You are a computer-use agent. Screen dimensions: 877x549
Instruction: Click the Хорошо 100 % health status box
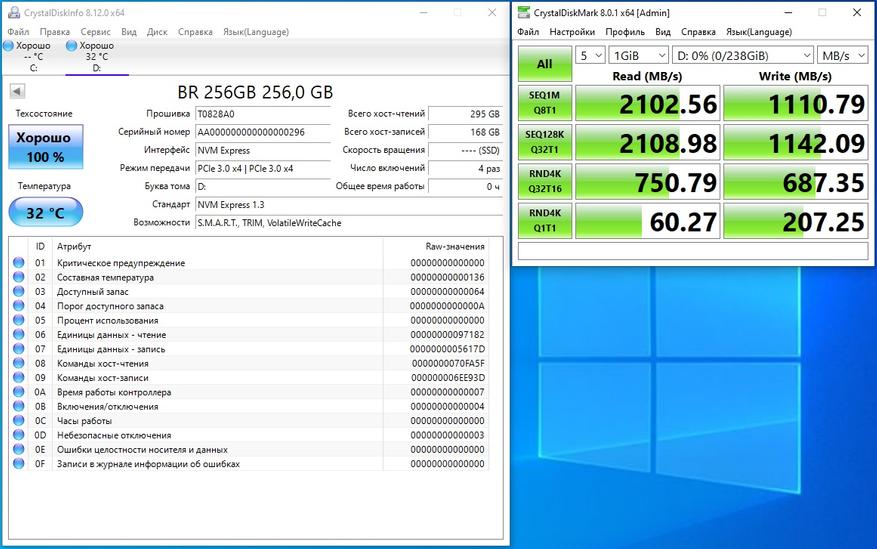click(x=45, y=147)
